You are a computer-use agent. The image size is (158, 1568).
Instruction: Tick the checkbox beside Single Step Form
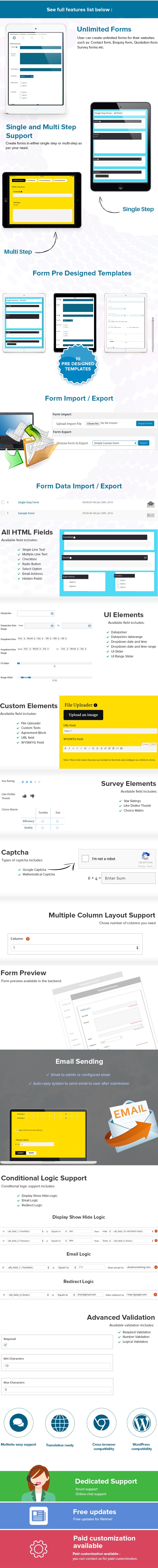2,502
